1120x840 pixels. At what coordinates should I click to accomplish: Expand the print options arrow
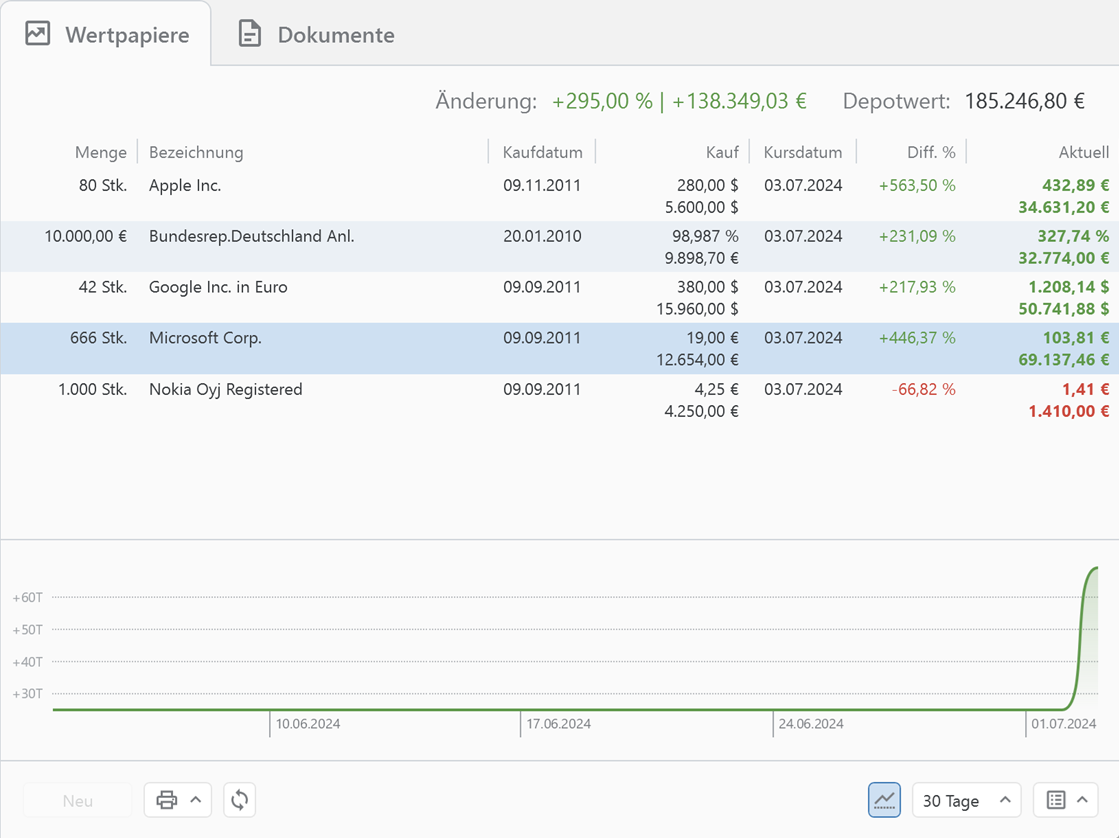196,800
